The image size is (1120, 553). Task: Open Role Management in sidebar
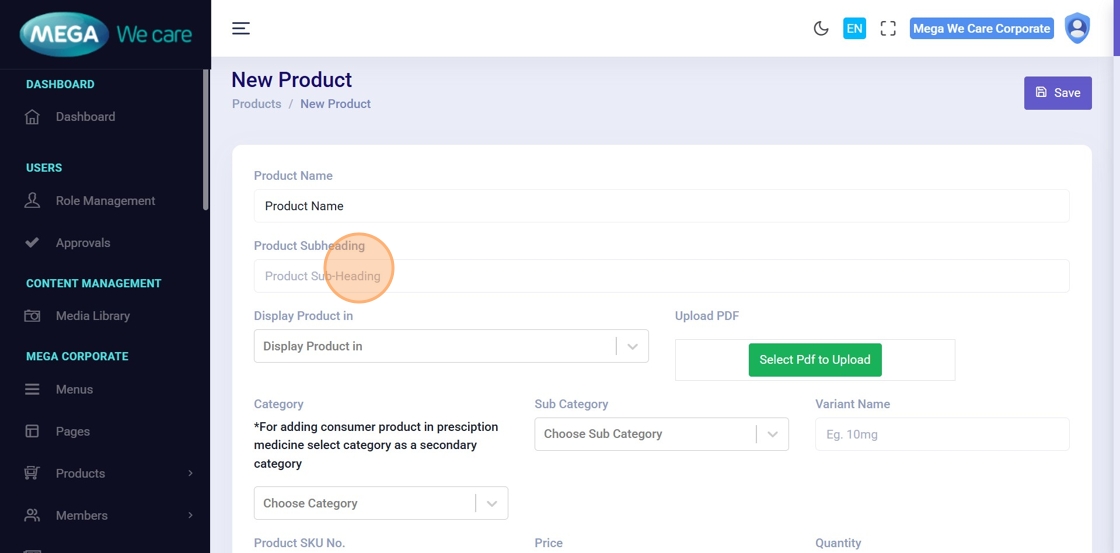coord(105,201)
